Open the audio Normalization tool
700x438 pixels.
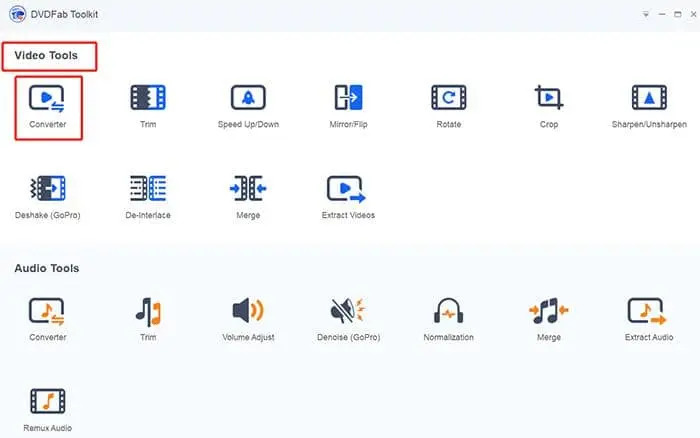448,312
